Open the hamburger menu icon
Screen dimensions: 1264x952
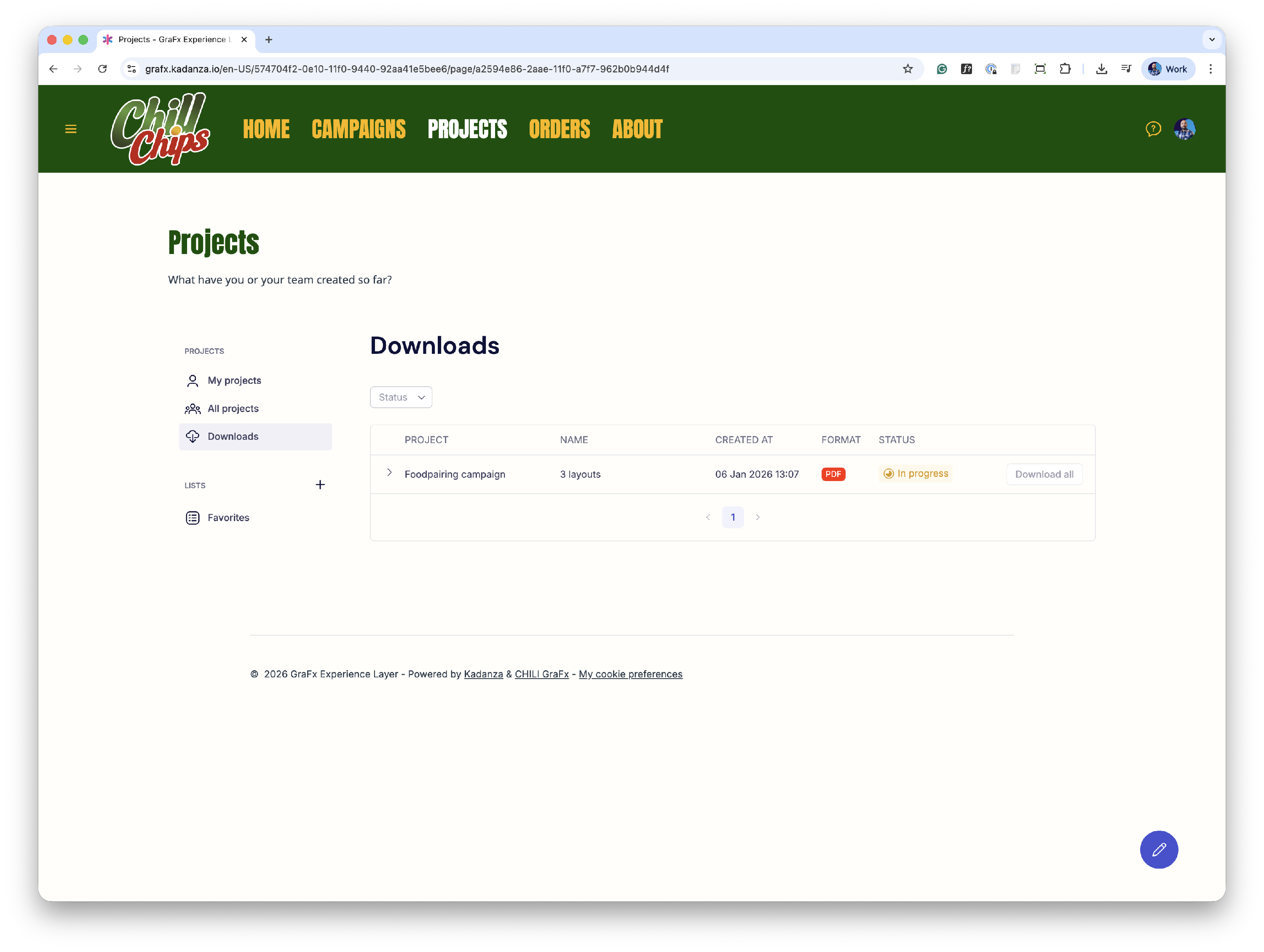71,129
